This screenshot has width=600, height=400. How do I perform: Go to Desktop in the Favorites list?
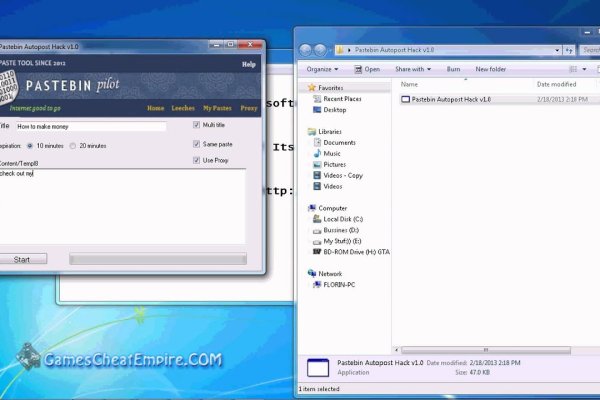click(x=334, y=110)
